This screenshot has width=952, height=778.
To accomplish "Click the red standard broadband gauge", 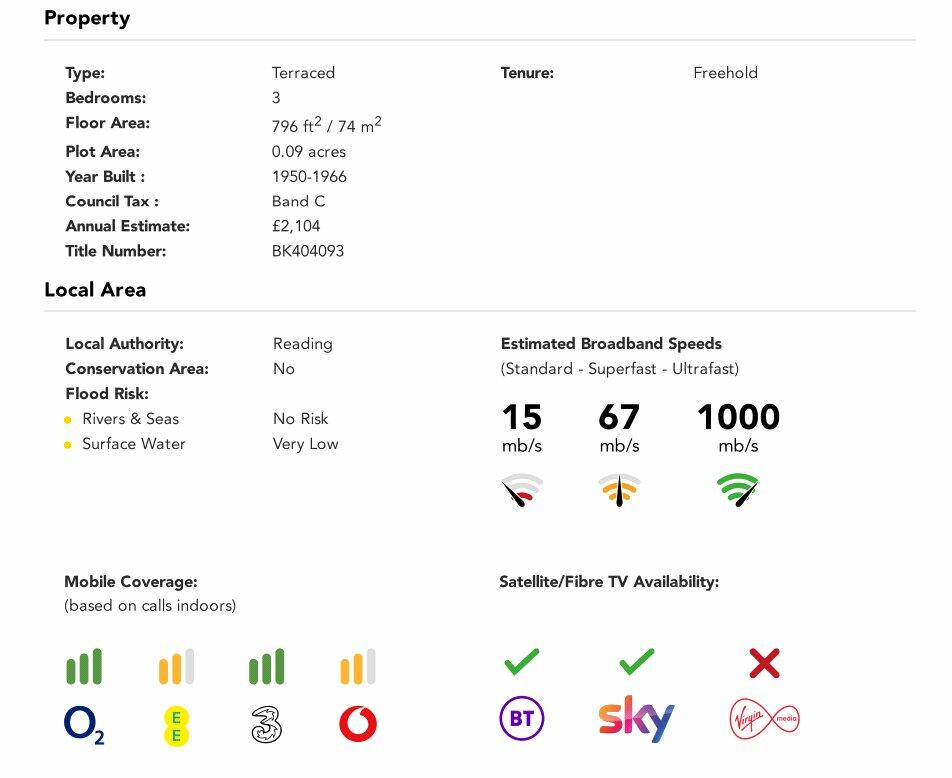I will (x=522, y=490).
